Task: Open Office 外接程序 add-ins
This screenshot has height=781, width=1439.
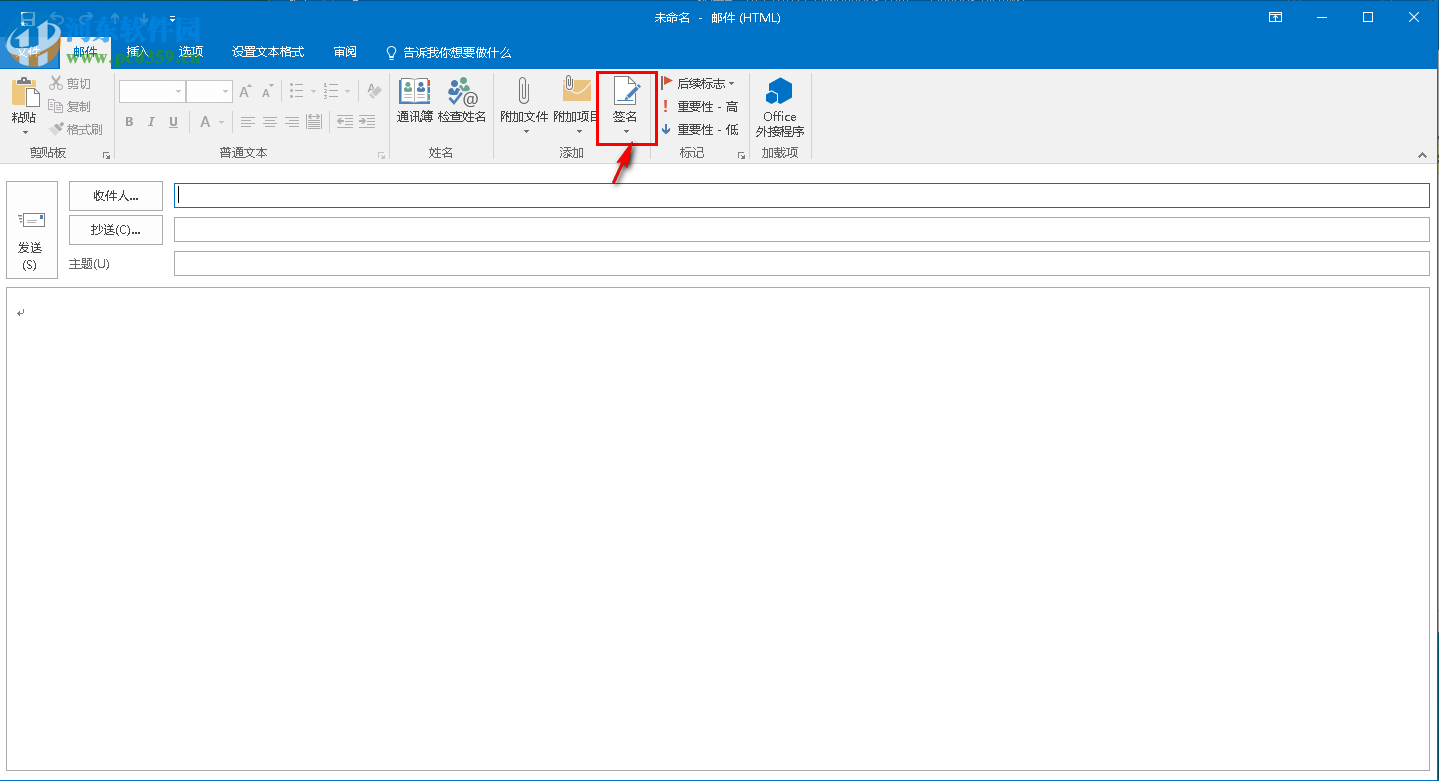Action: point(780,108)
